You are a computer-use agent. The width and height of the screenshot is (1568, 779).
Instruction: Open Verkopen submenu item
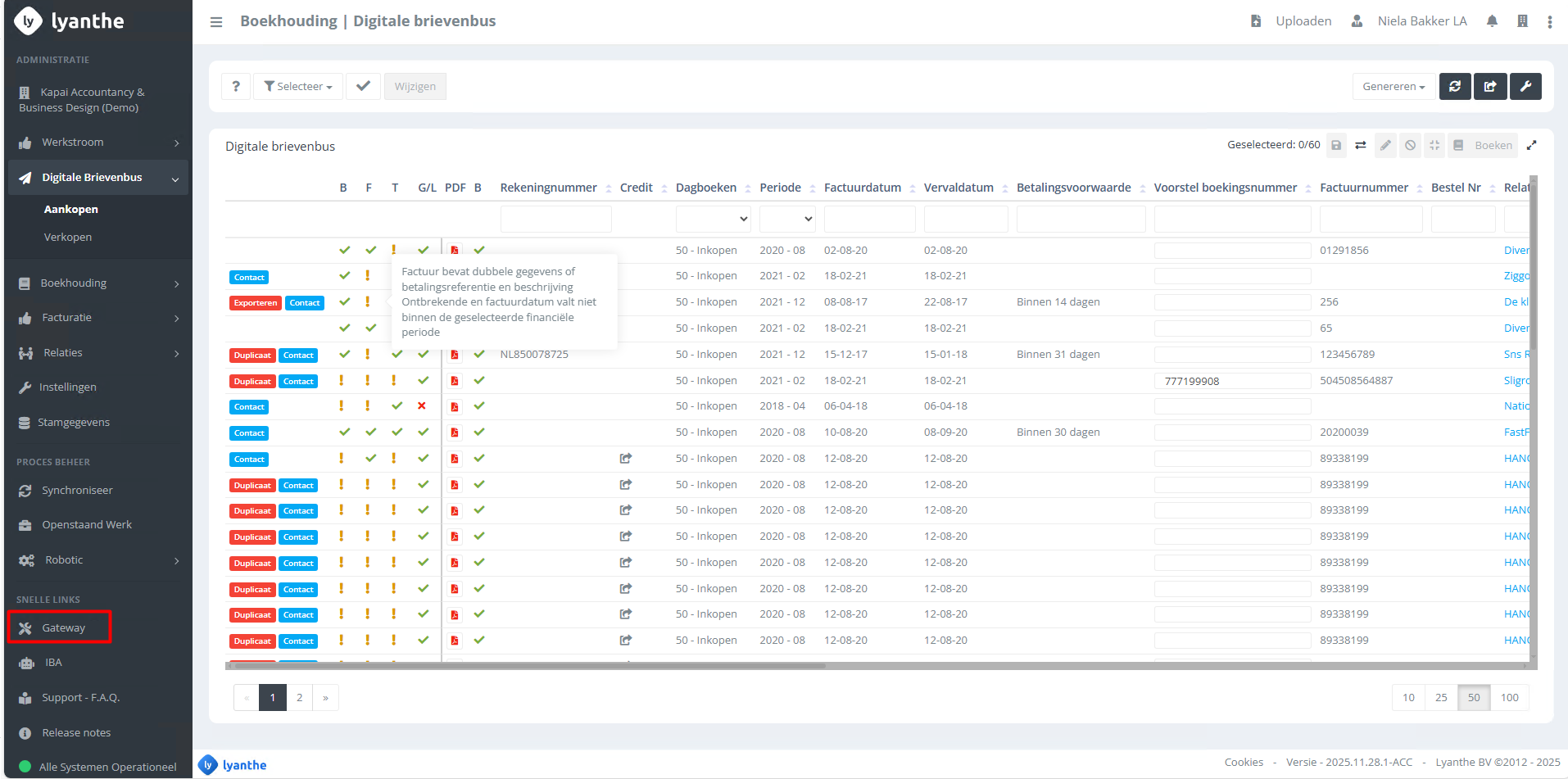click(x=68, y=237)
